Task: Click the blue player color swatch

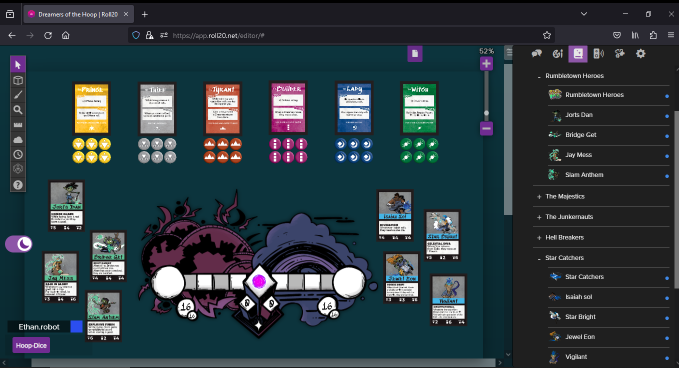Action: point(77,326)
